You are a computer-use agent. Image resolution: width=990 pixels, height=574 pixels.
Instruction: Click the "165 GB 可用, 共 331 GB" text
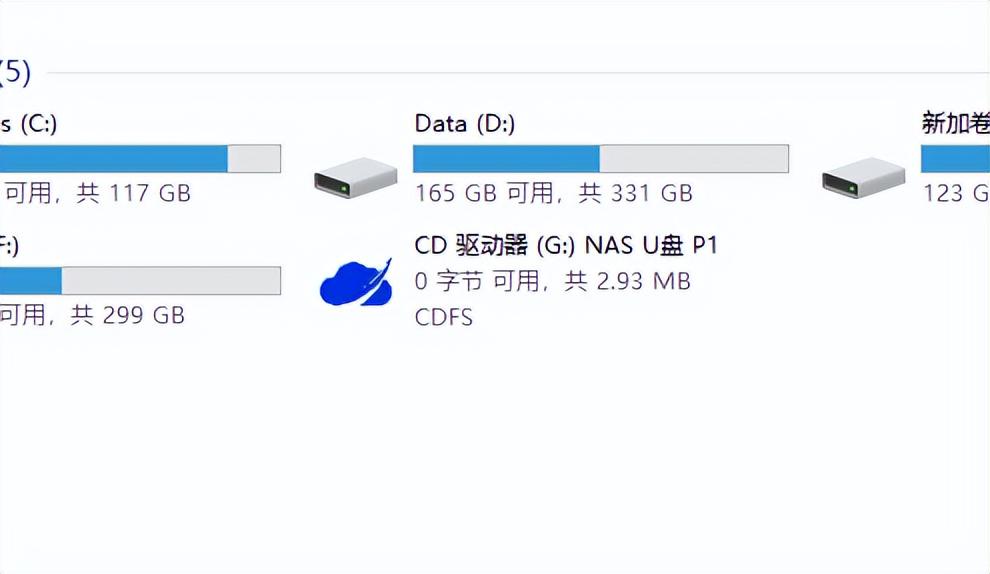point(553,193)
